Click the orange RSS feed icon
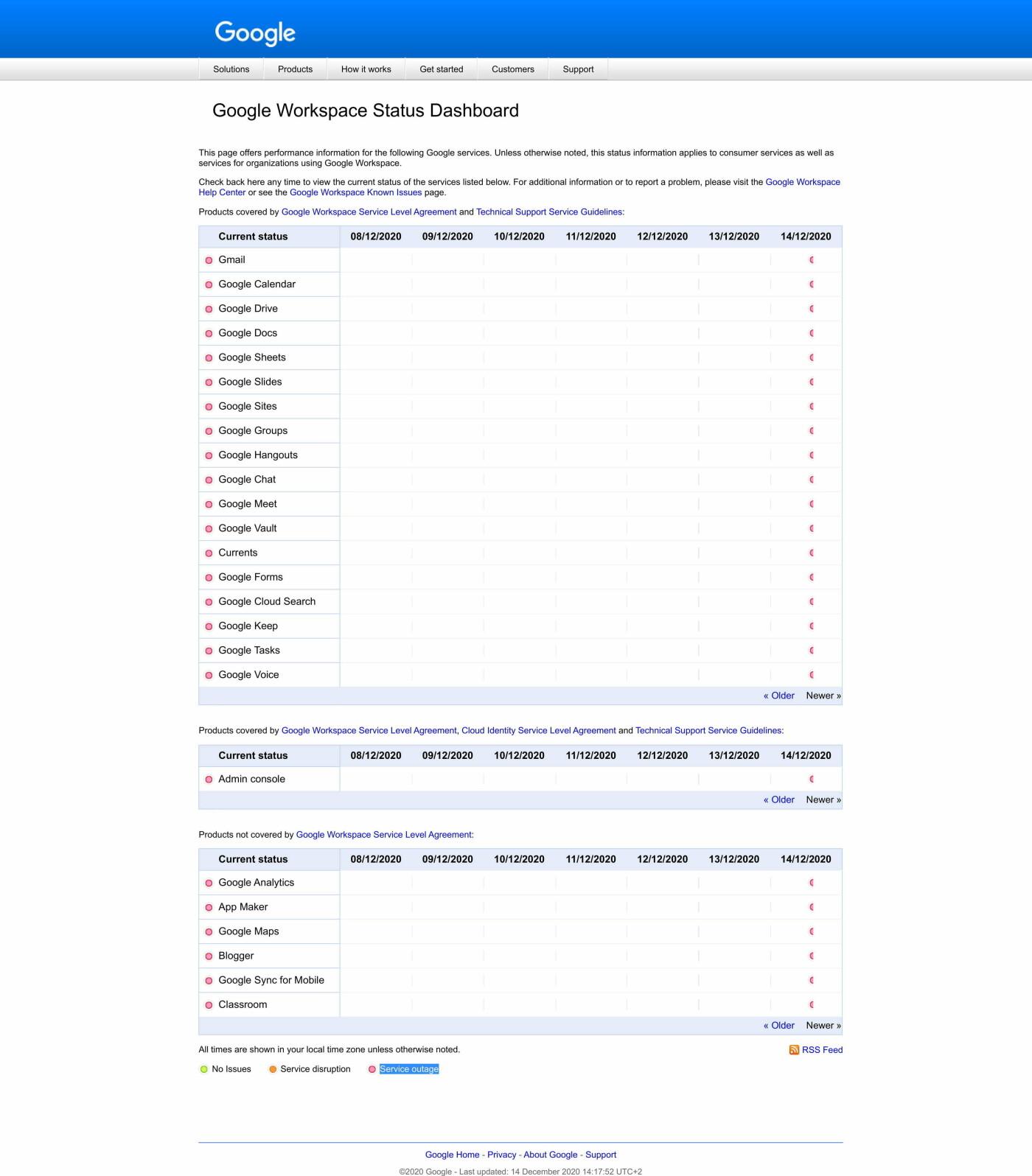Viewport: 1032px width, 1176px height. coord(794,1050)
